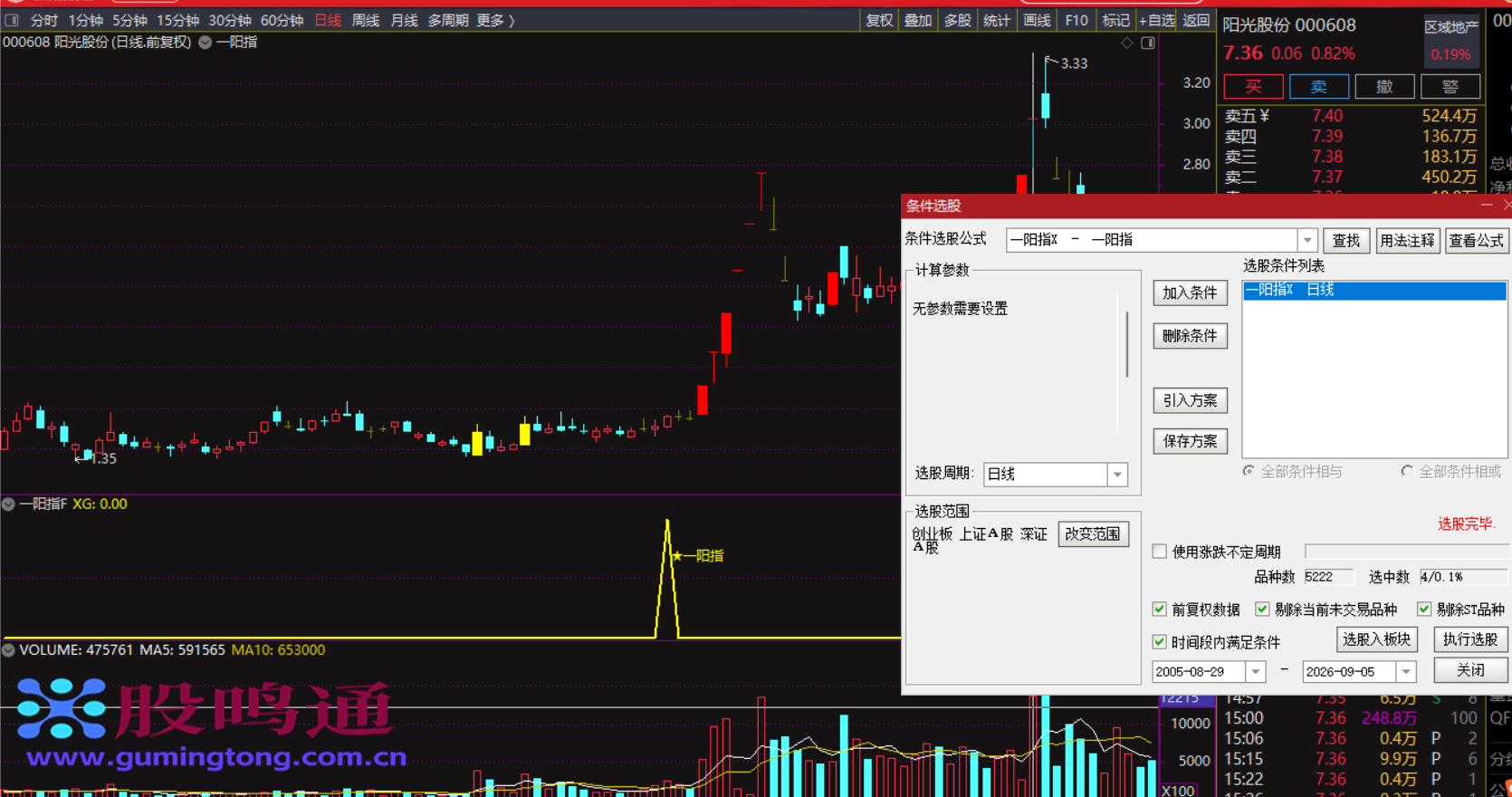Toggle 时间段内满足条件 checkbox
The height and width of the screenshot is (797, 1512).
[x=1160, y=642]
